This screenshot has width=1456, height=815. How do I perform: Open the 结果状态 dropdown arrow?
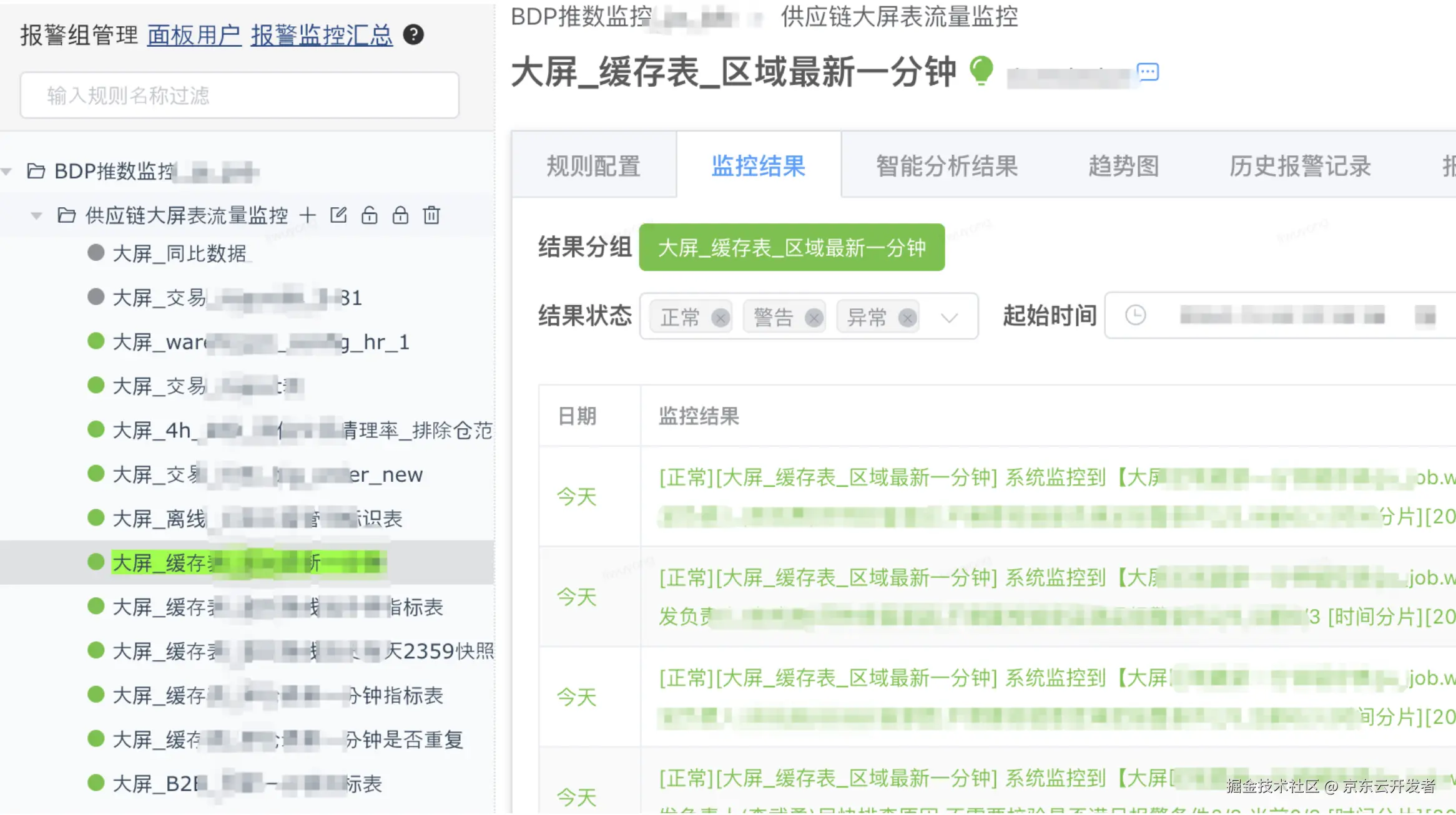tap(949, 318)
